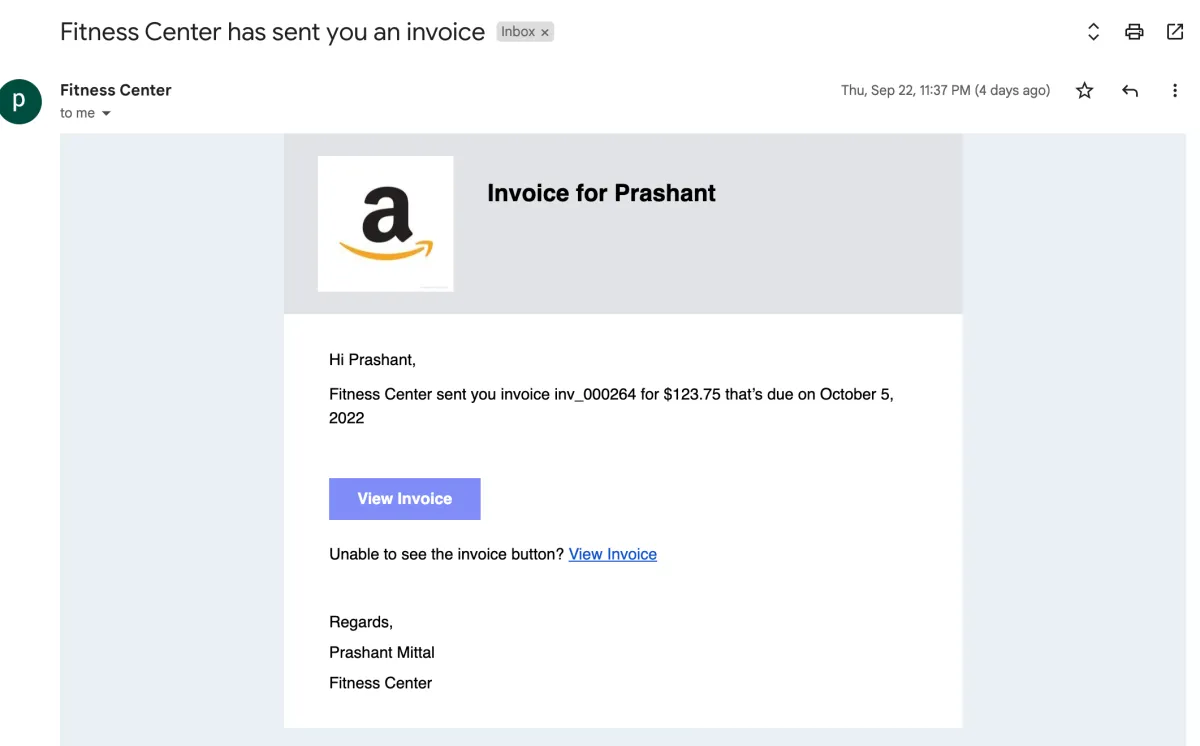This screenshot has height=746, width=1200.
Task: Click the expand all chevrons icon
Action: pyautogui.click(x=1093, y=32)
